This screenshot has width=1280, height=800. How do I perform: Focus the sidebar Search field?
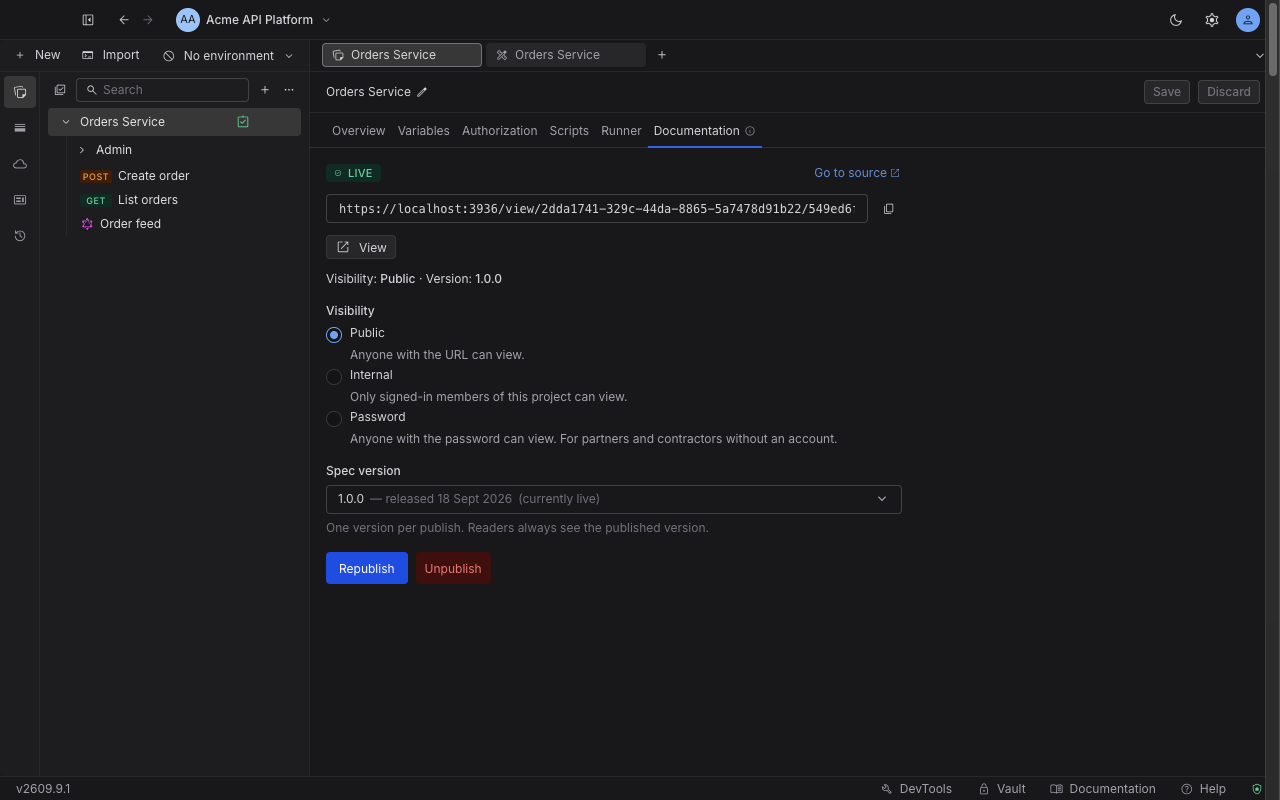tap(162, 90)
